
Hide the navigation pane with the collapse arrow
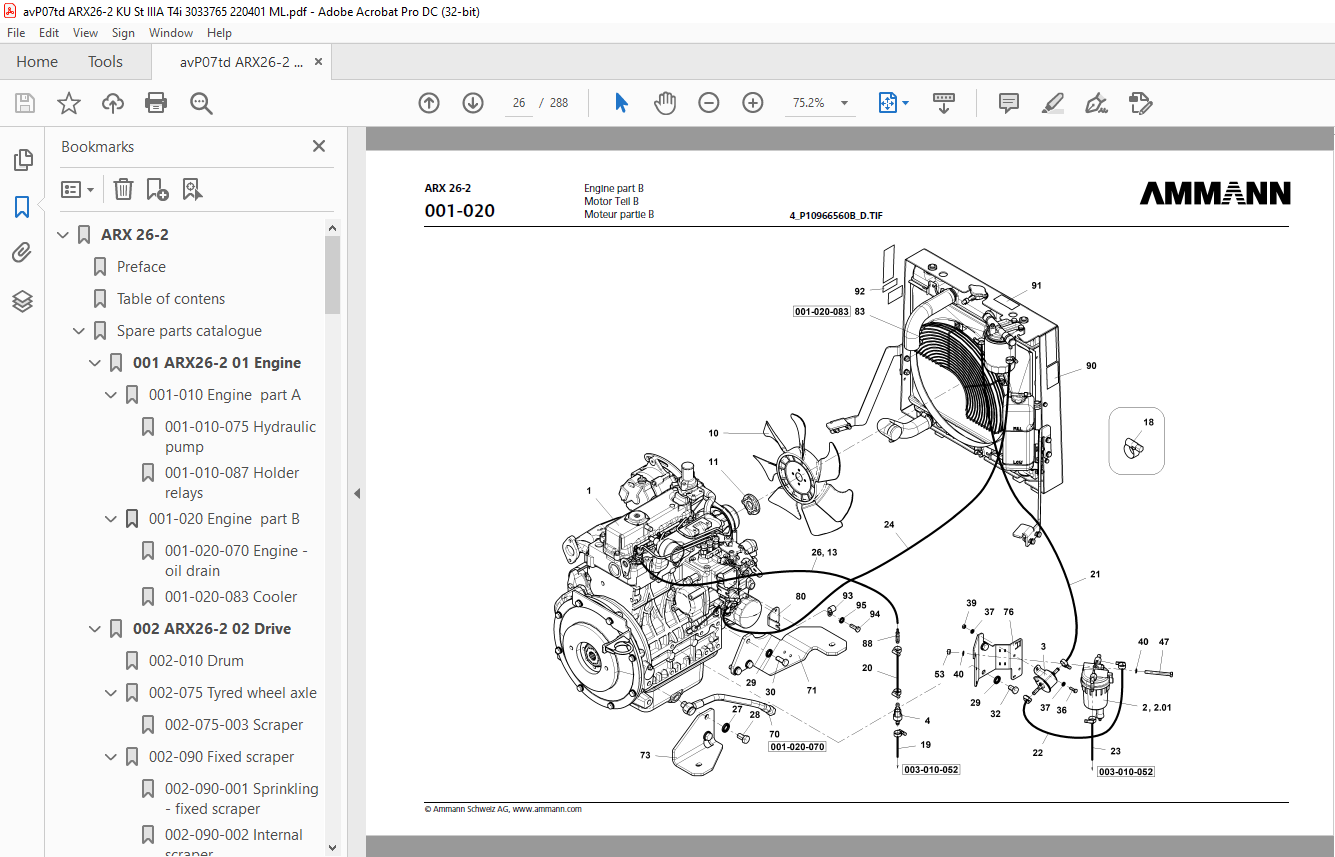(356, 493)
